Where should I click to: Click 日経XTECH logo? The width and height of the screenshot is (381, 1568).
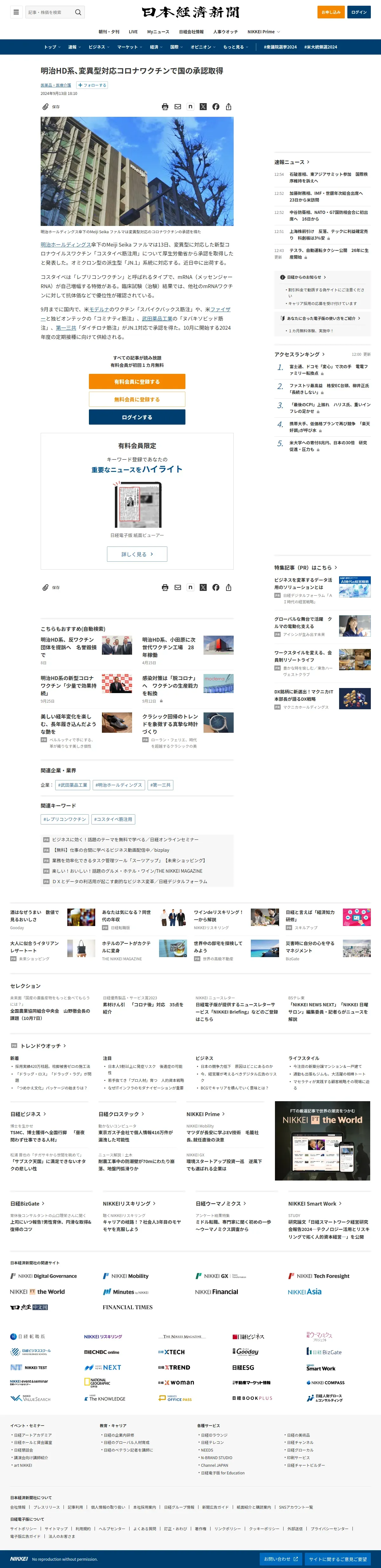pos(171,1351)
